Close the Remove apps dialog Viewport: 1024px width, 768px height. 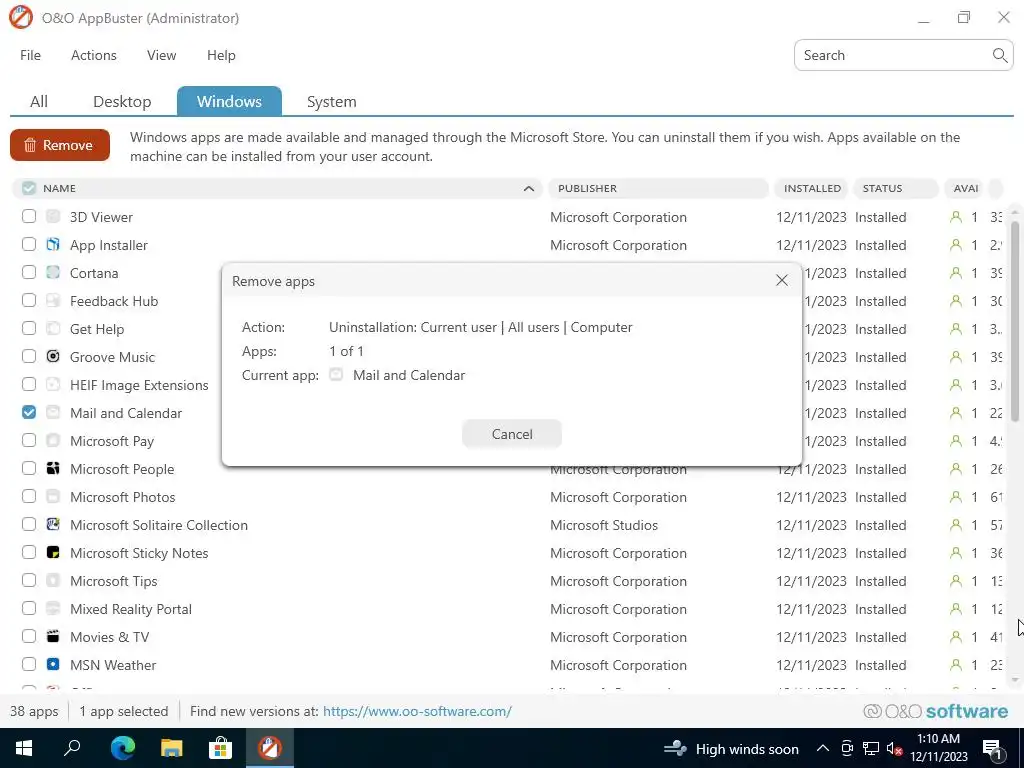[x=782, y=281]
